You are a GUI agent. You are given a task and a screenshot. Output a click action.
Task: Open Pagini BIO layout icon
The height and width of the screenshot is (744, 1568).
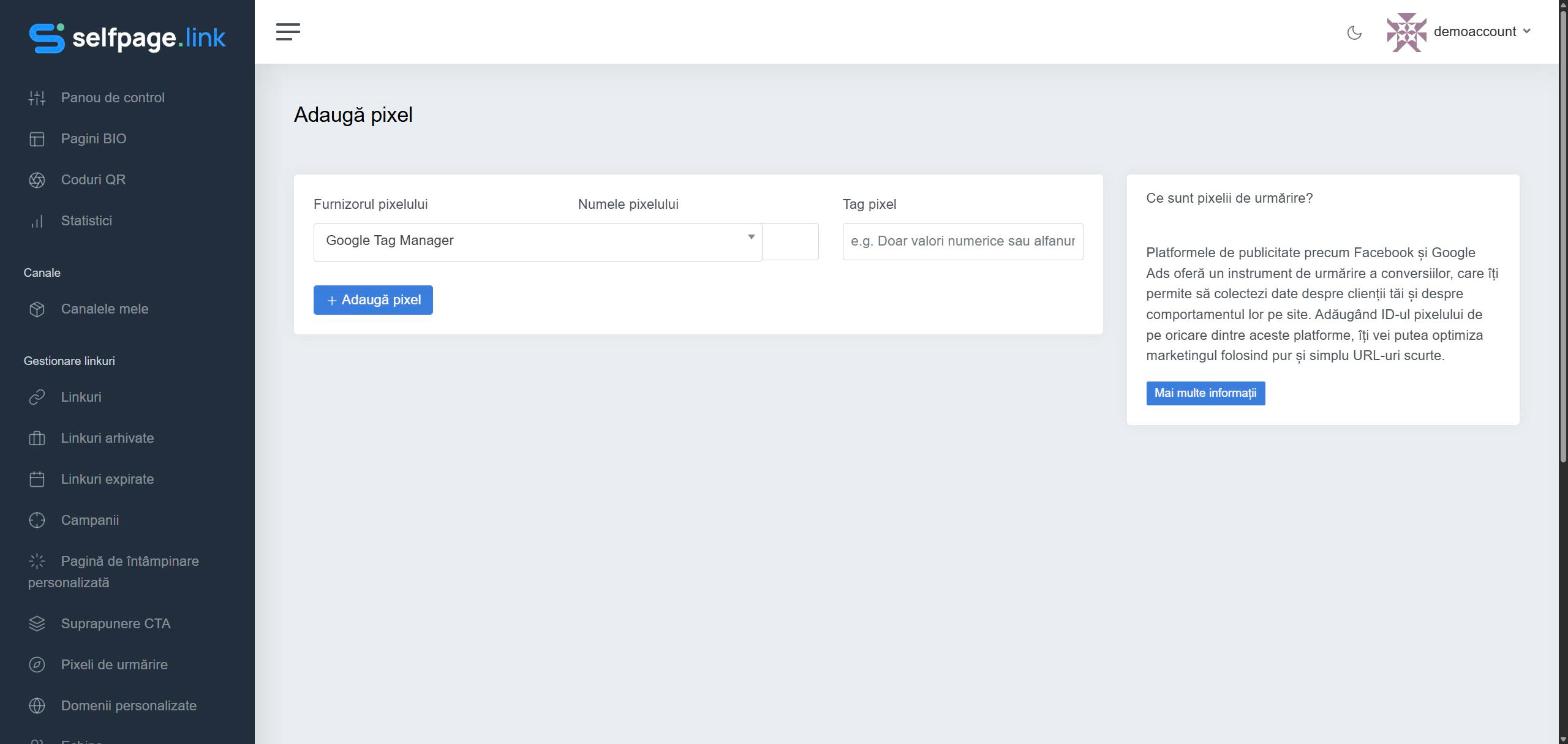37,139
